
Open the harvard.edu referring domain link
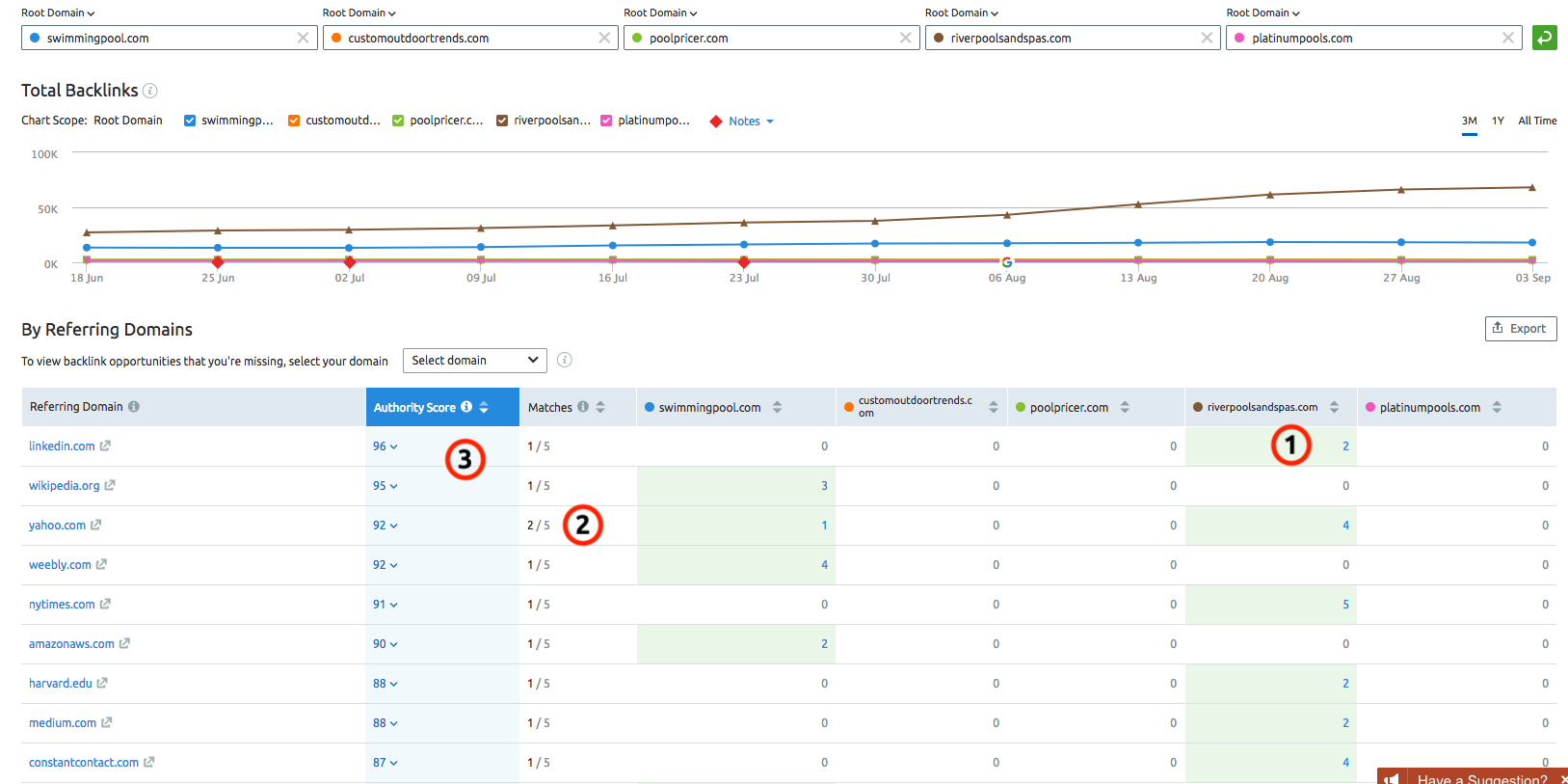61,683
